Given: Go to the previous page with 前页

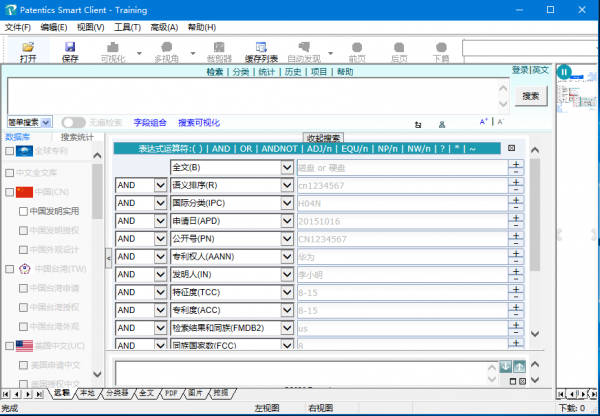Looking at the screenshot, I should pos(357,47).
